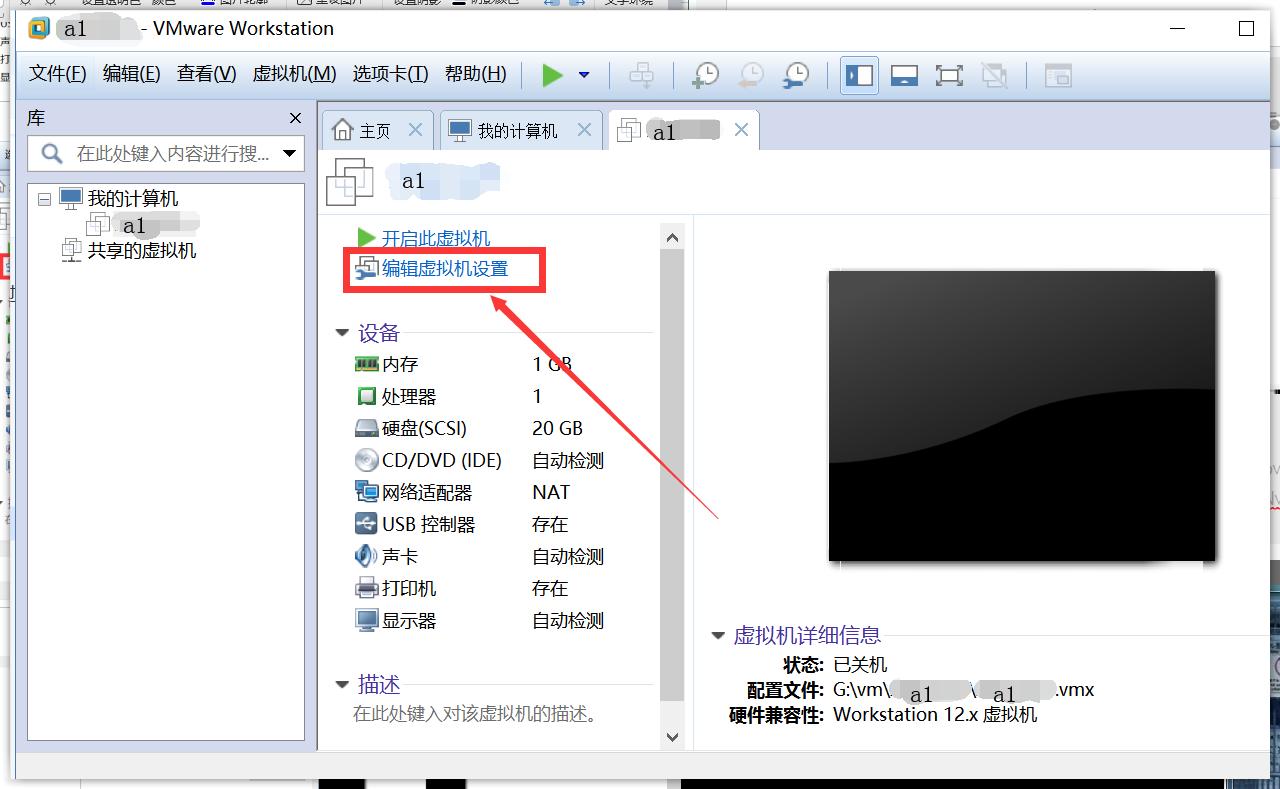Open the 帮助(H) menu

[x=476, y=74]
